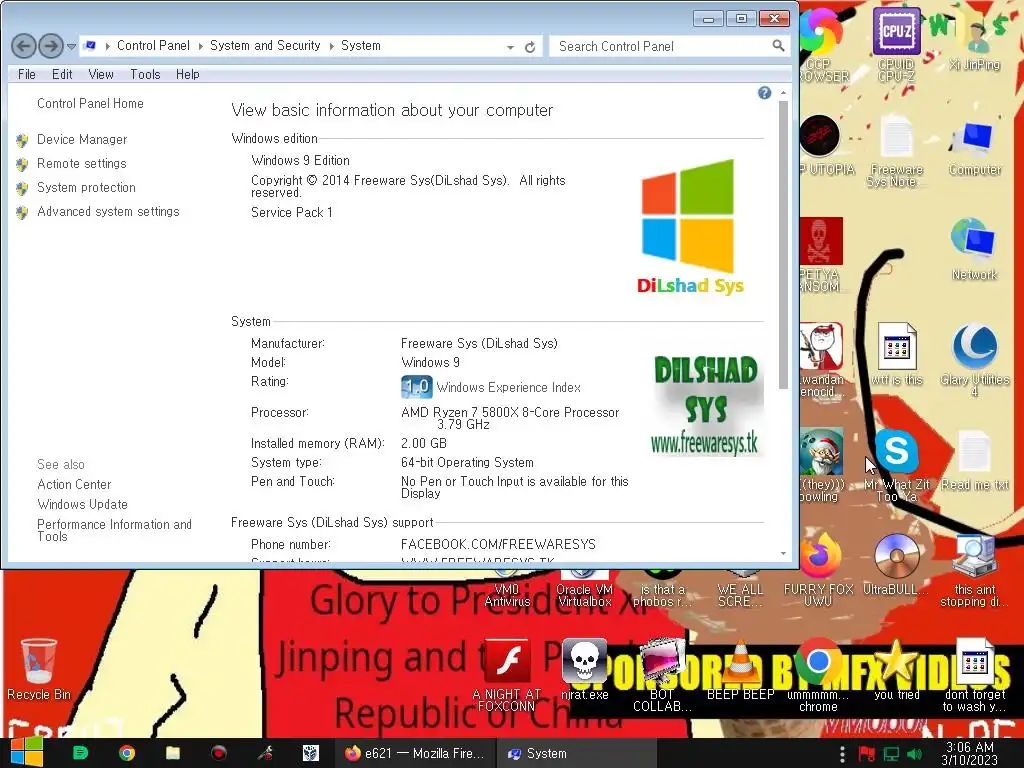Open the Edit menu
The width and height of the screenshot is (1024, 768).
pos(62,74)
